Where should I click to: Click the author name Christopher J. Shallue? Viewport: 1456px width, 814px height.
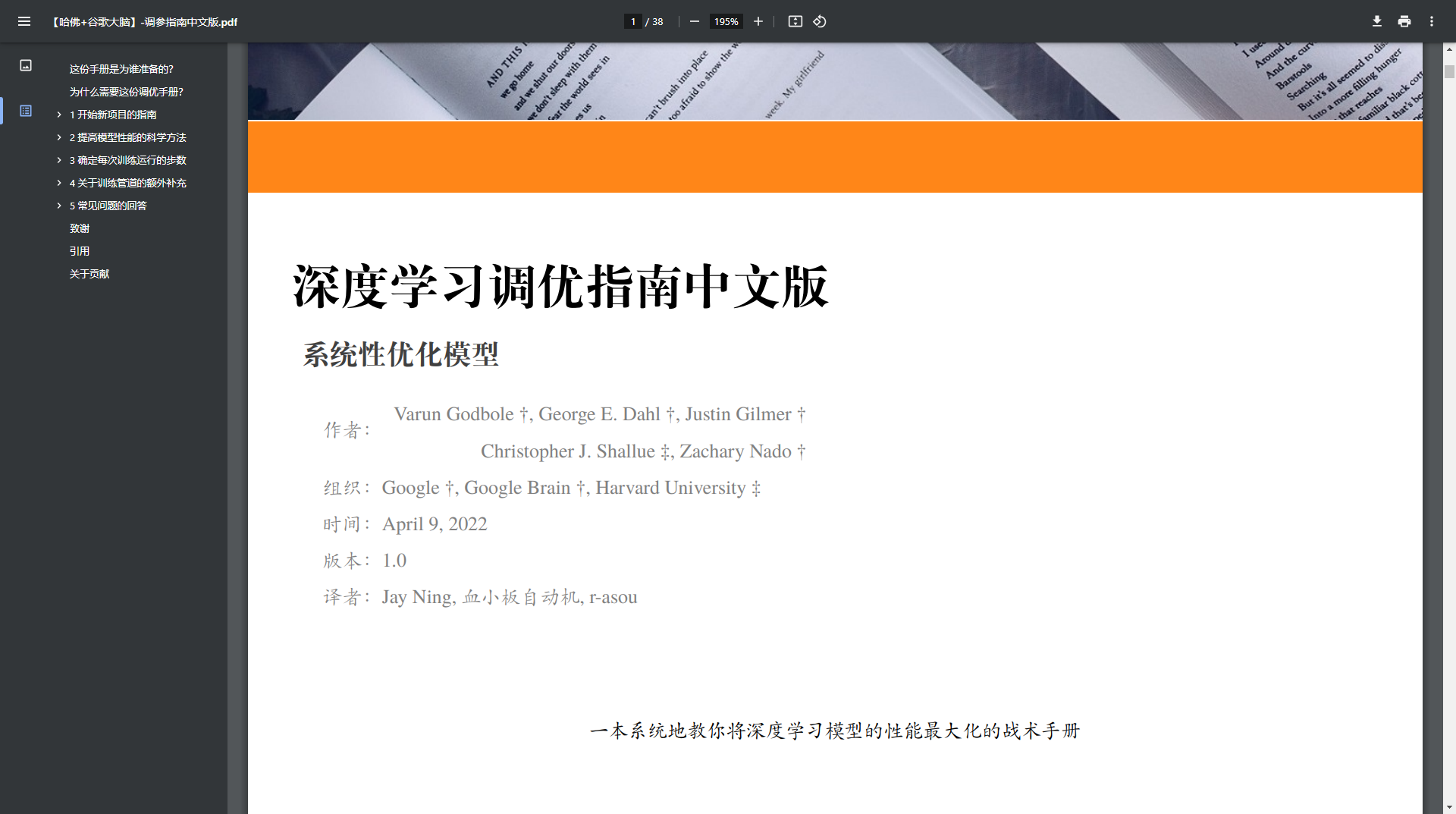click(567, 451)
